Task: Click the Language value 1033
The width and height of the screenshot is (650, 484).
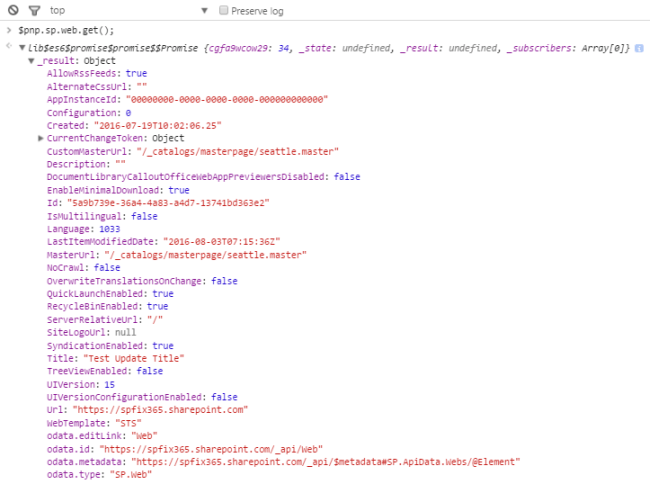Action: click(x=109, y=229)
